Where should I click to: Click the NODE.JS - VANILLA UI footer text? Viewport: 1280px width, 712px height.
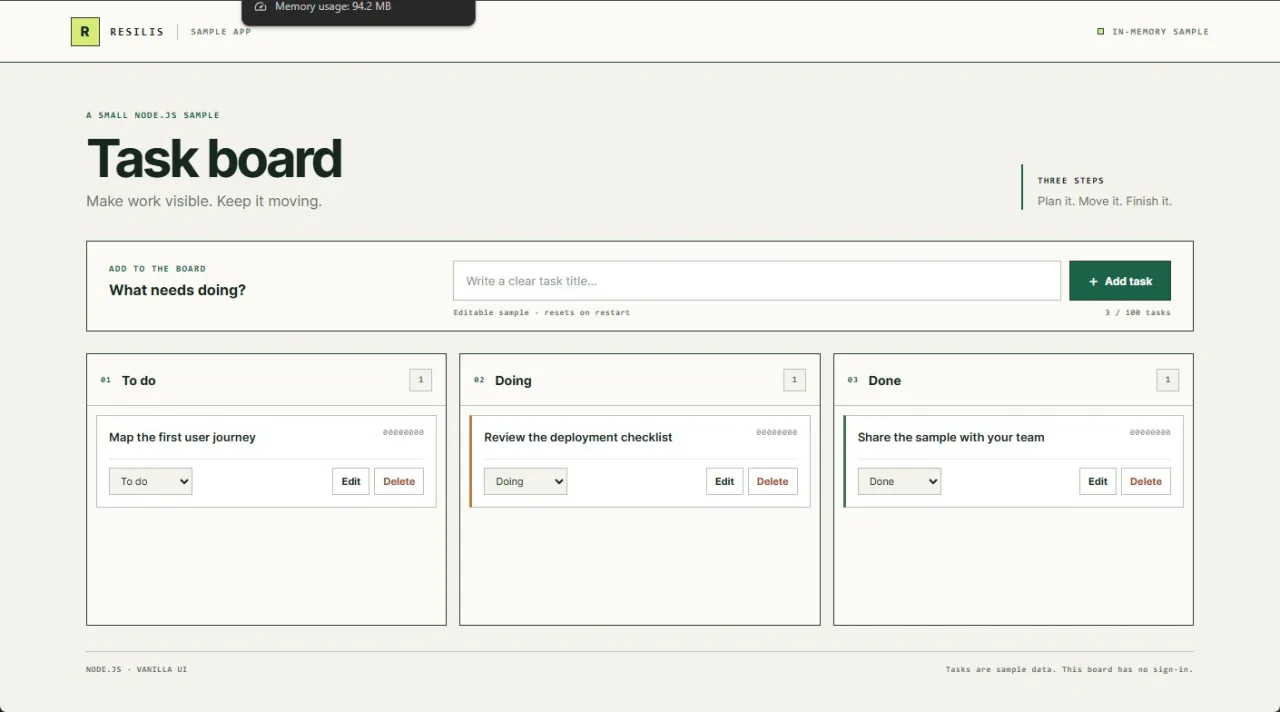coord(136,669)
